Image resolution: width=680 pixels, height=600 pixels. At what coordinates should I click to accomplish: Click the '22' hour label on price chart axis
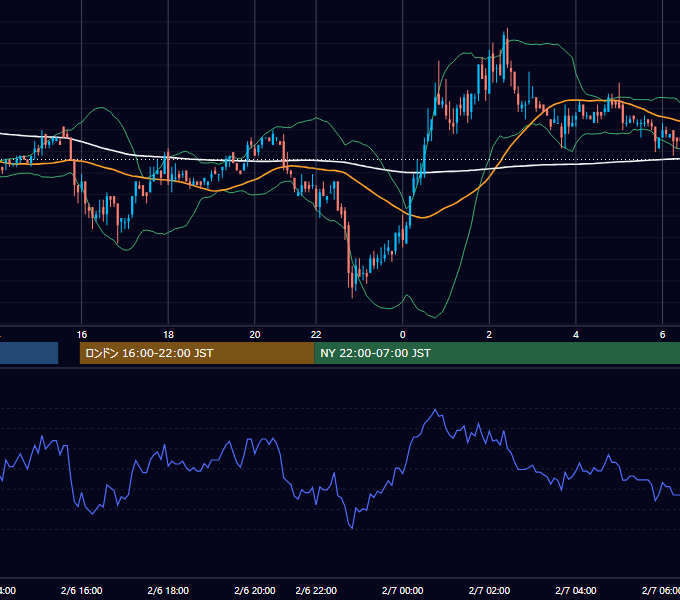(x=316, y=335)
